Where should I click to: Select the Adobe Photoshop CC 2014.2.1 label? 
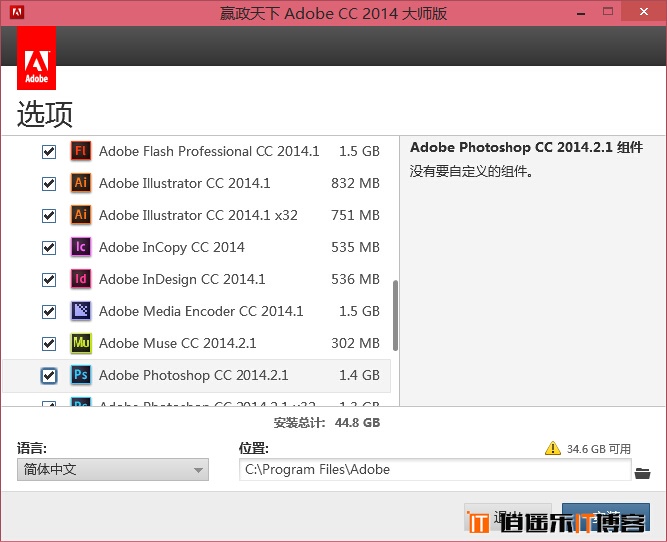(194, 375)
